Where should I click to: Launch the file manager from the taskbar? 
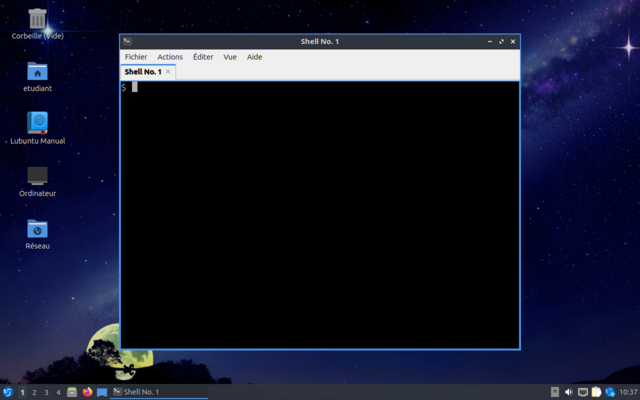[72, 392]
